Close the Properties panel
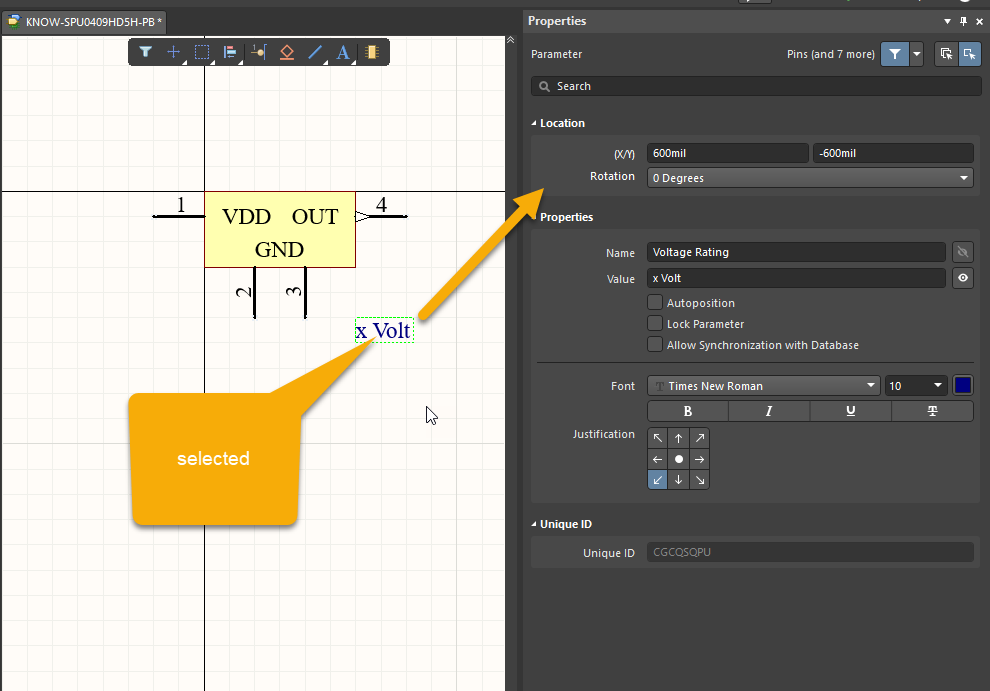The width and height of the screenshot is (990, 691). point(979,21)
